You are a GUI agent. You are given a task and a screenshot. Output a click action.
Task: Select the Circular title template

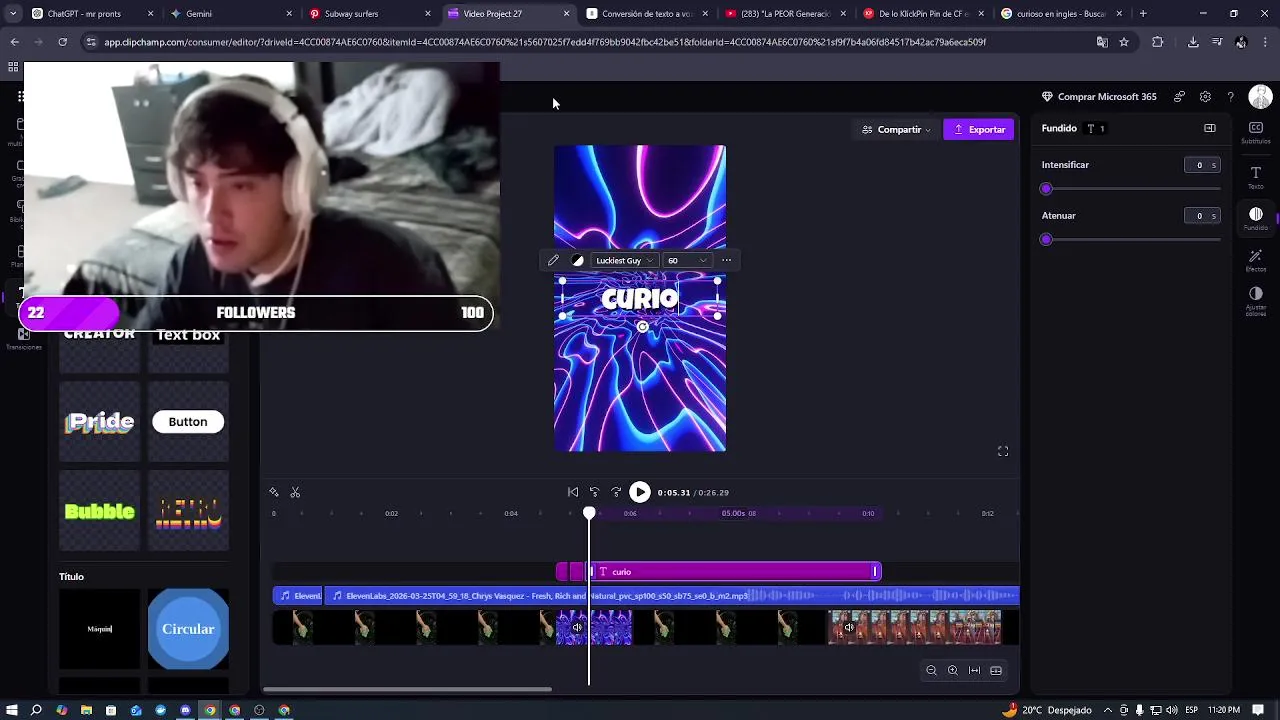point(188,629)
